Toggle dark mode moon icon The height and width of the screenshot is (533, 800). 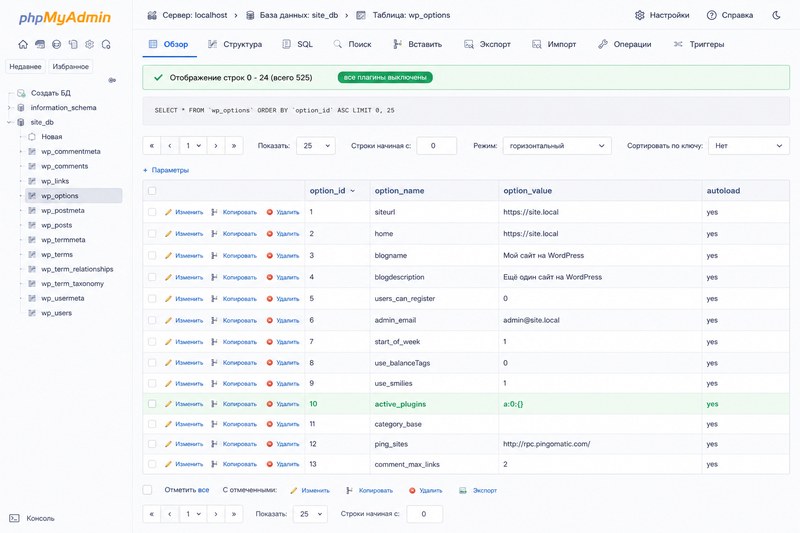click(776, 15)
